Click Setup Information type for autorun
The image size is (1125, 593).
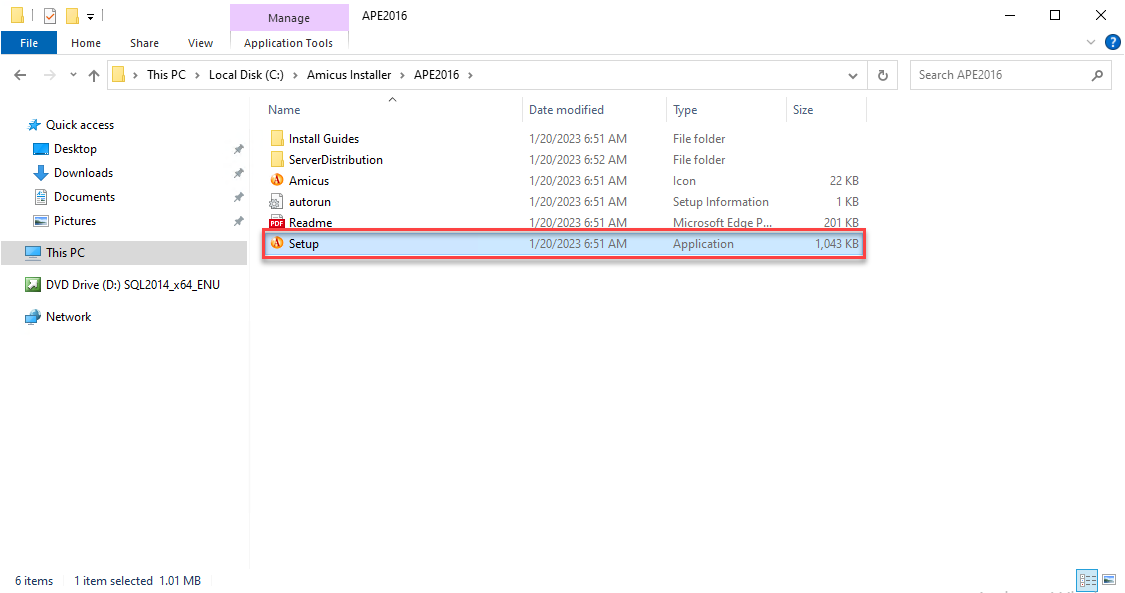(720, 201)
